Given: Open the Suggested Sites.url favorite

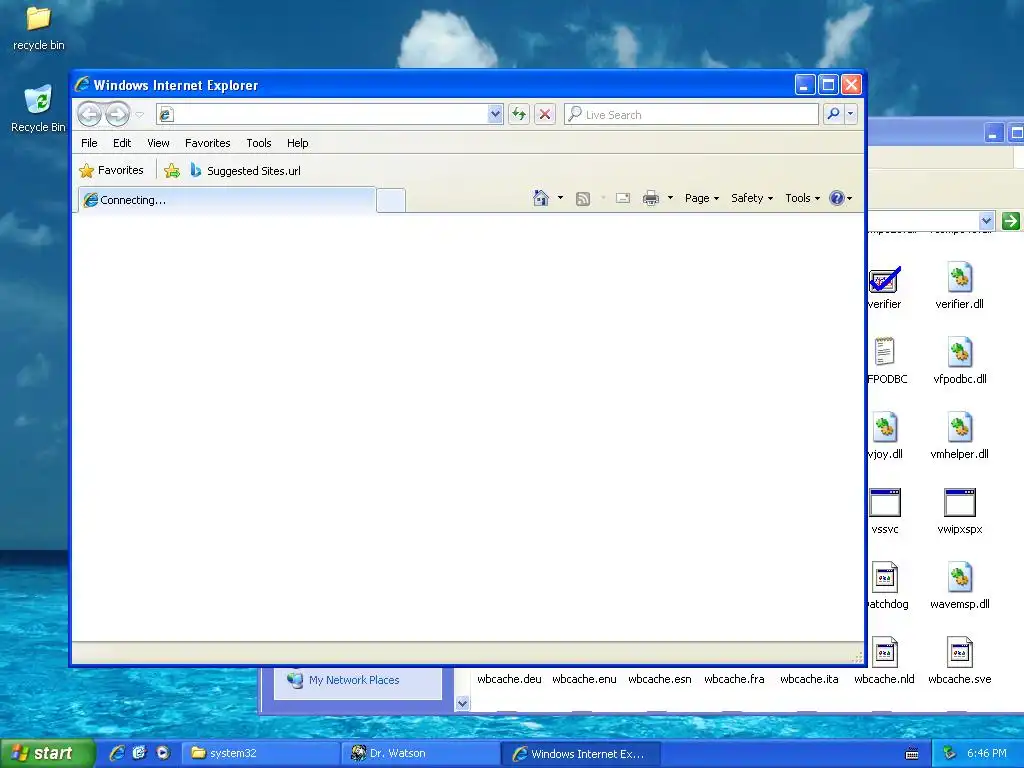Looking at the screenshot, I should [246, 170].
